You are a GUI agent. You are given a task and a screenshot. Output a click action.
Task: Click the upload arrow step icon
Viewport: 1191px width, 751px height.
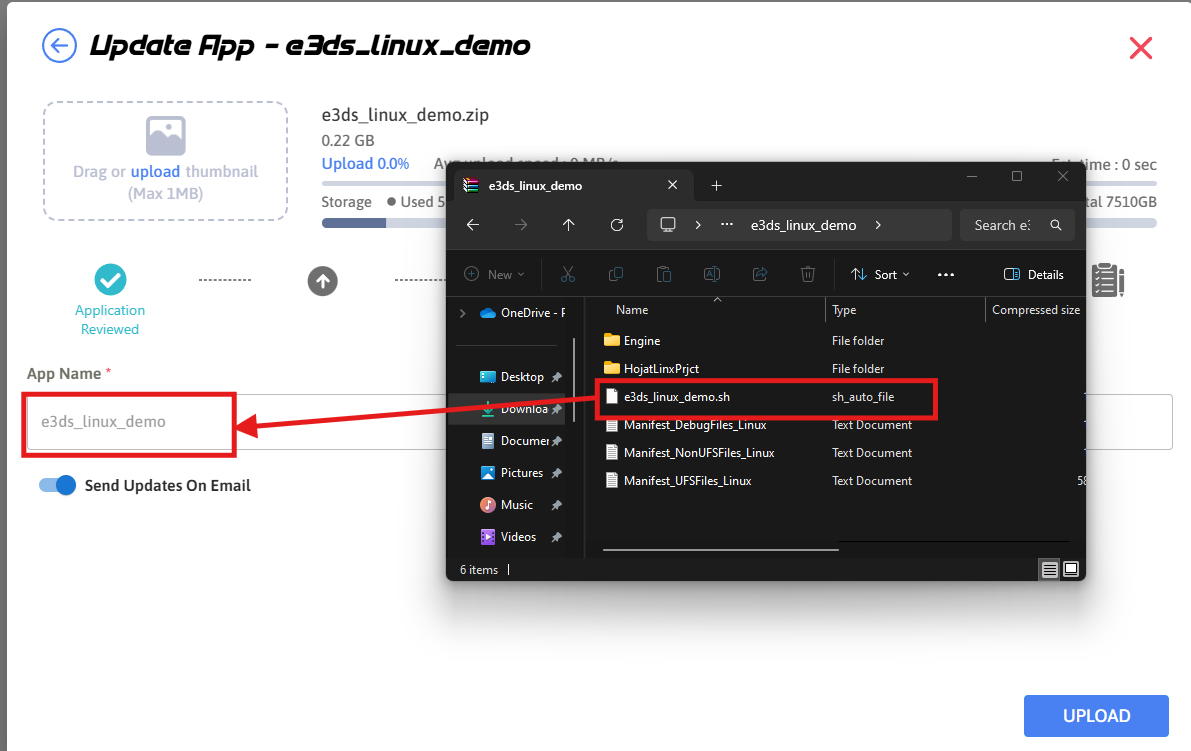pyautogui.click(x=322, y=281)
